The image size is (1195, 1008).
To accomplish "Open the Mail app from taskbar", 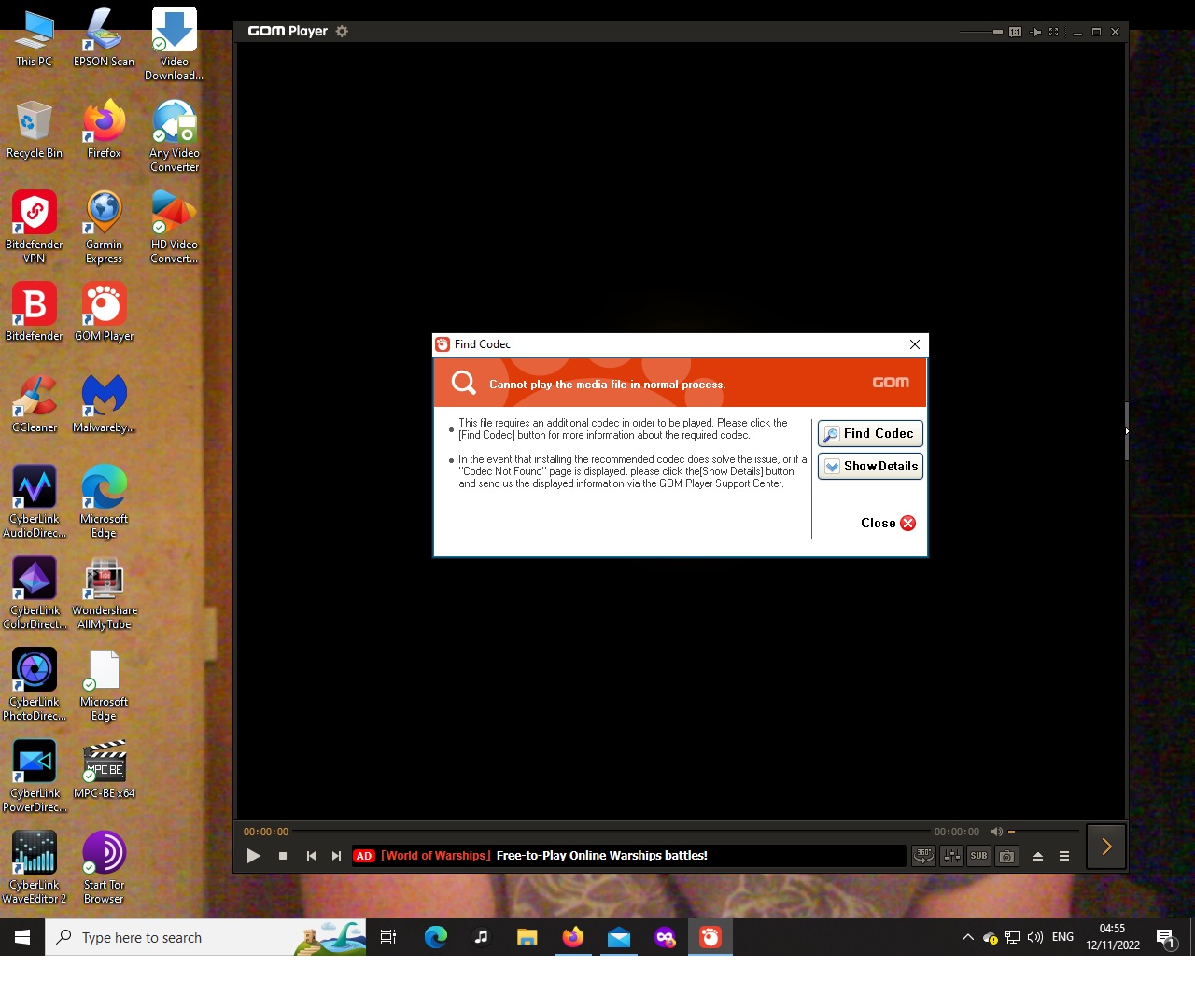I will [x=618, y=937].
